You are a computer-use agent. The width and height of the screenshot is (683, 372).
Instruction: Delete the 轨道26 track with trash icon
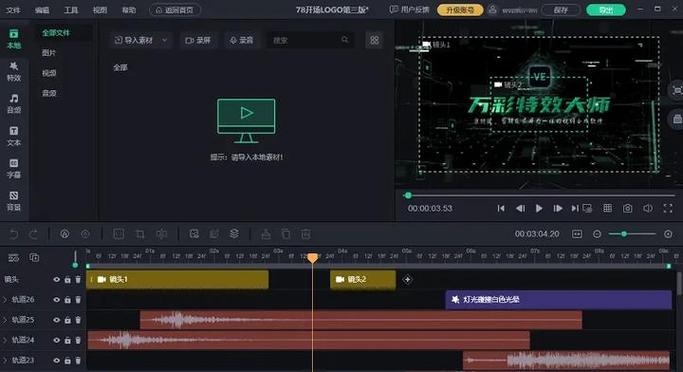click(78, 300)
